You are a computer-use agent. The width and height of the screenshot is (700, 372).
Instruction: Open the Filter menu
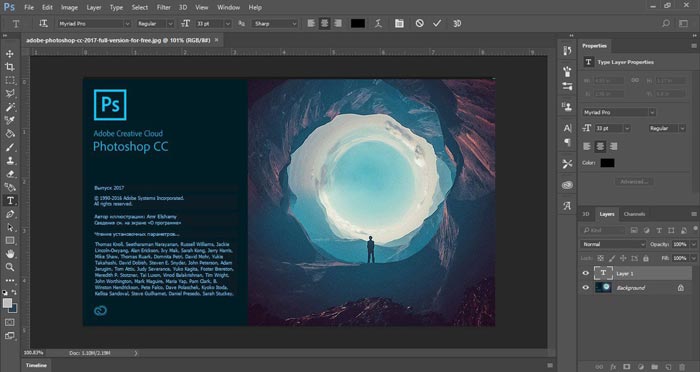point(163,7)
